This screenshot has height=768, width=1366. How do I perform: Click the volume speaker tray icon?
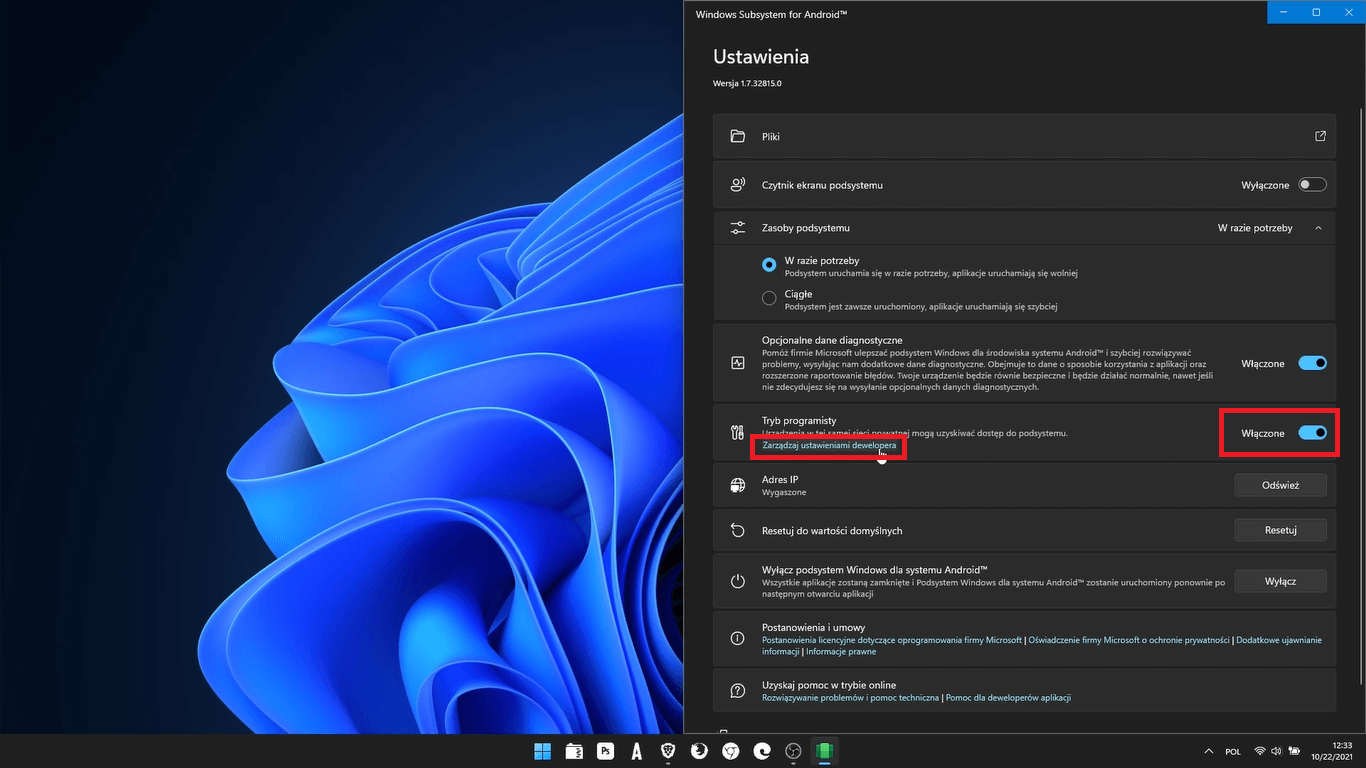pyautogui.click(x=1277, y=751)
